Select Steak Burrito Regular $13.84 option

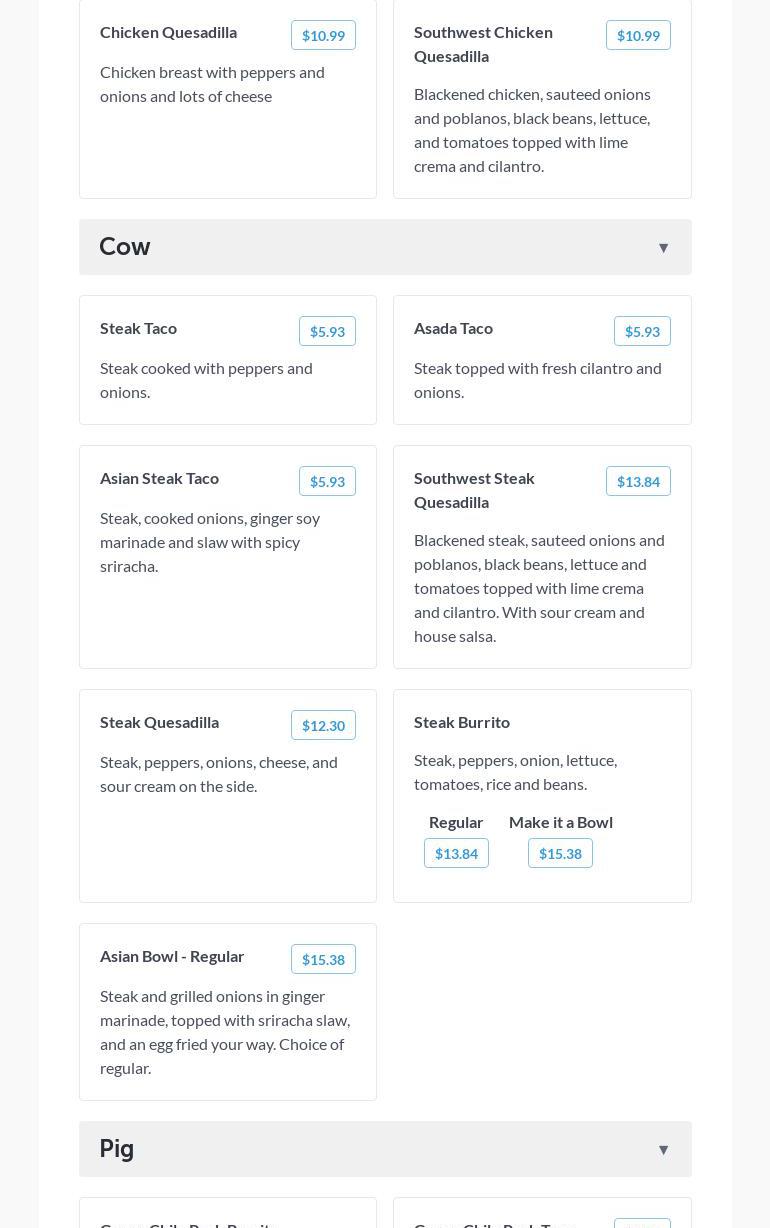[456, 854]
